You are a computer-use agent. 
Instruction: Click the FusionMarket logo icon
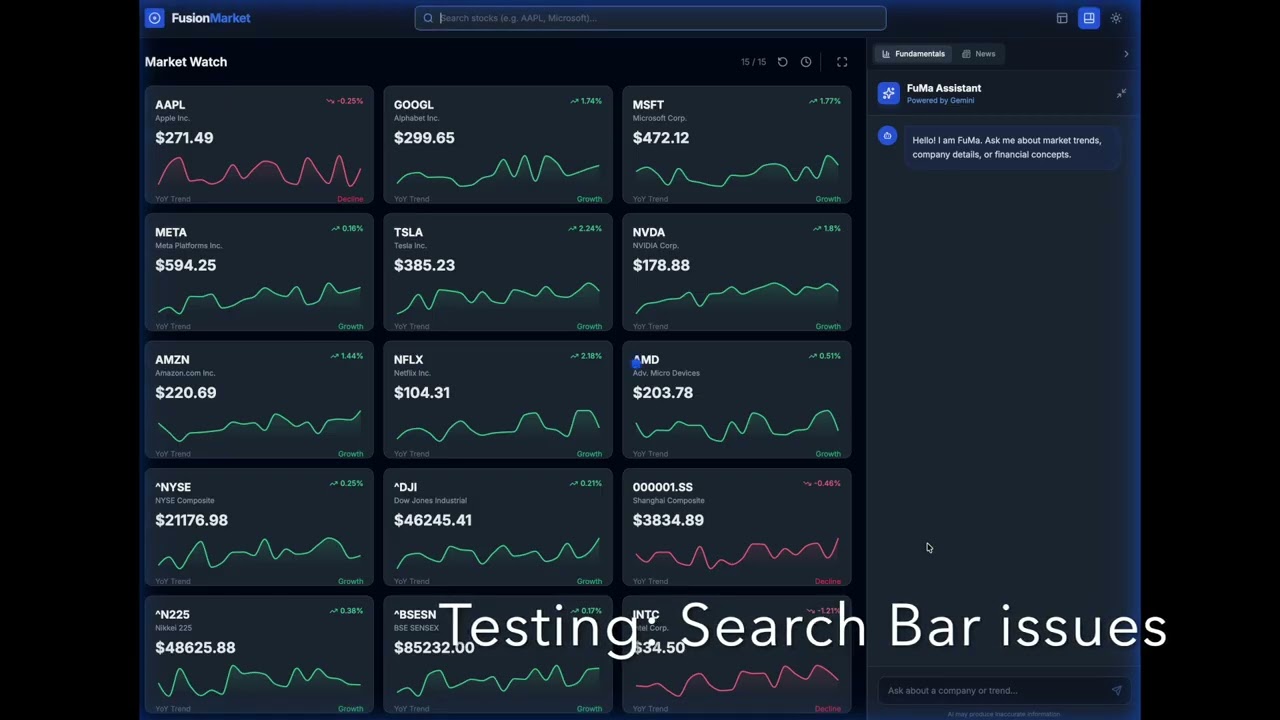tap(154, 18)
